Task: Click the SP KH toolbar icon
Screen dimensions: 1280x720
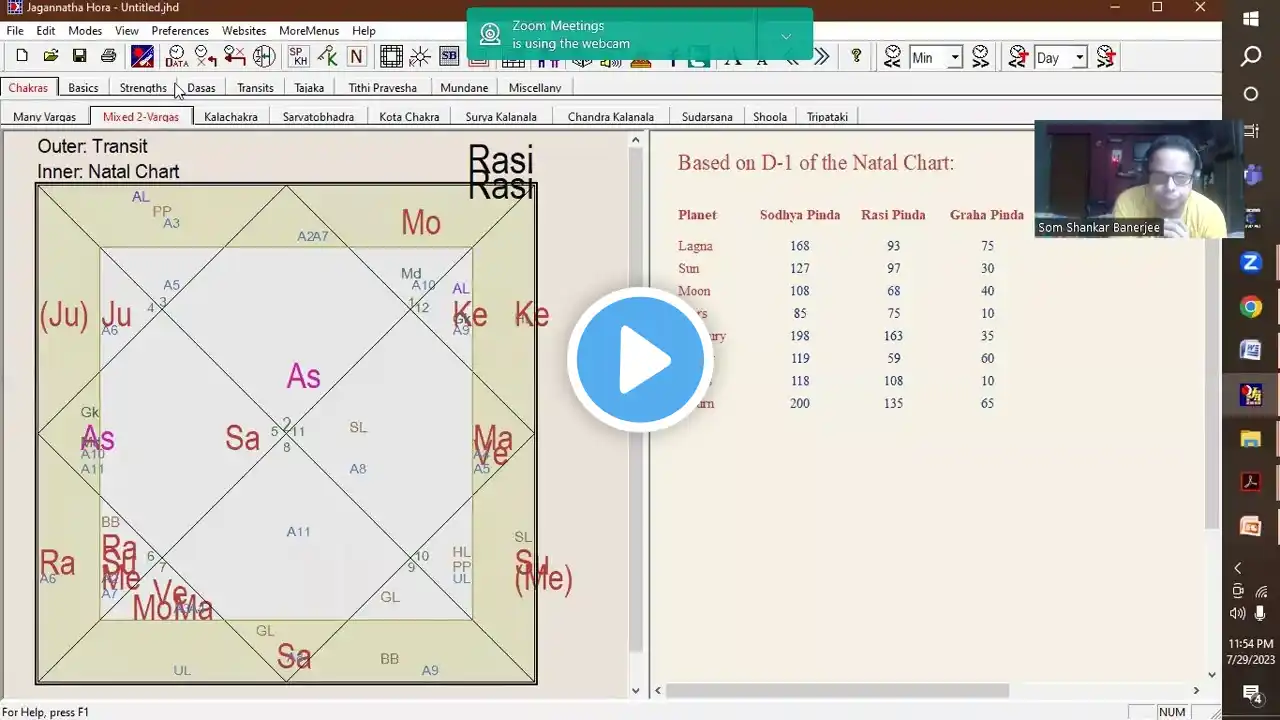Action: pos(298,56)
